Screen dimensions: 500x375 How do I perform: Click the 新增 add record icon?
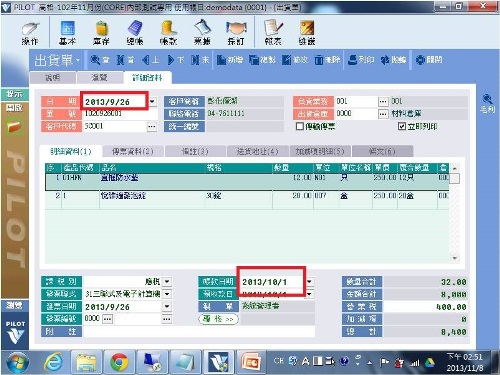pyautogui.click(x=230, y=60)
